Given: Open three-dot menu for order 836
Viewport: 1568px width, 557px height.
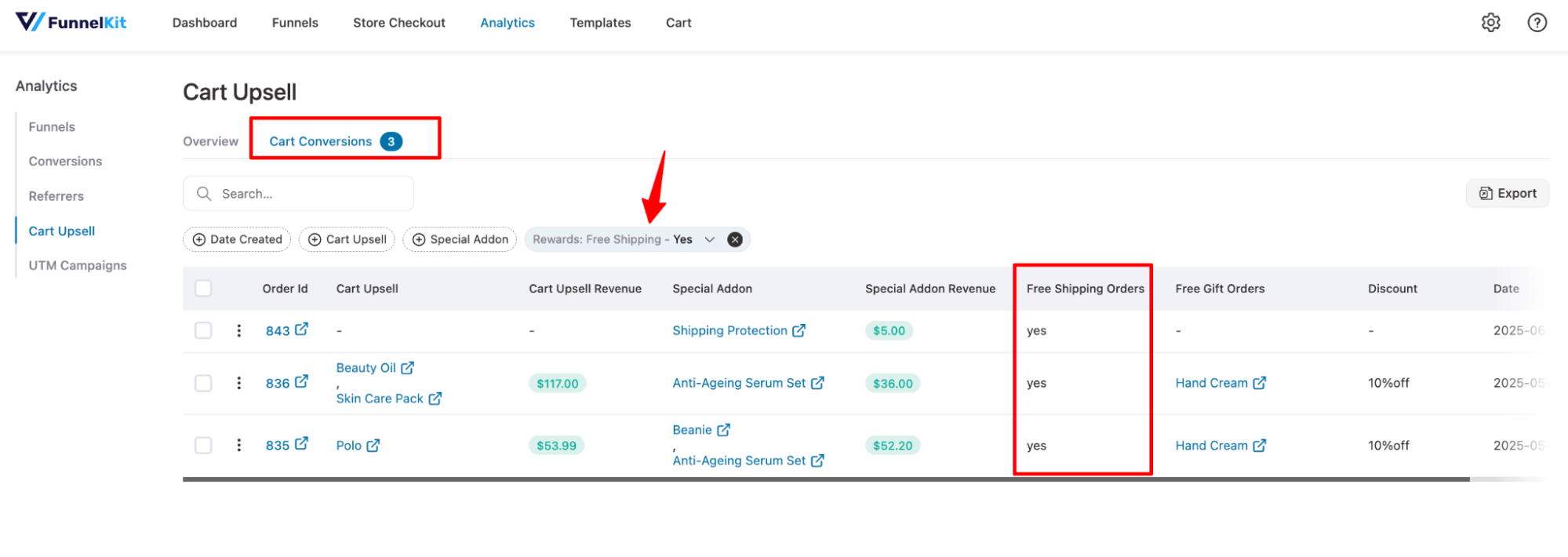Looking at the screenshot, I should tap(238, 383).
